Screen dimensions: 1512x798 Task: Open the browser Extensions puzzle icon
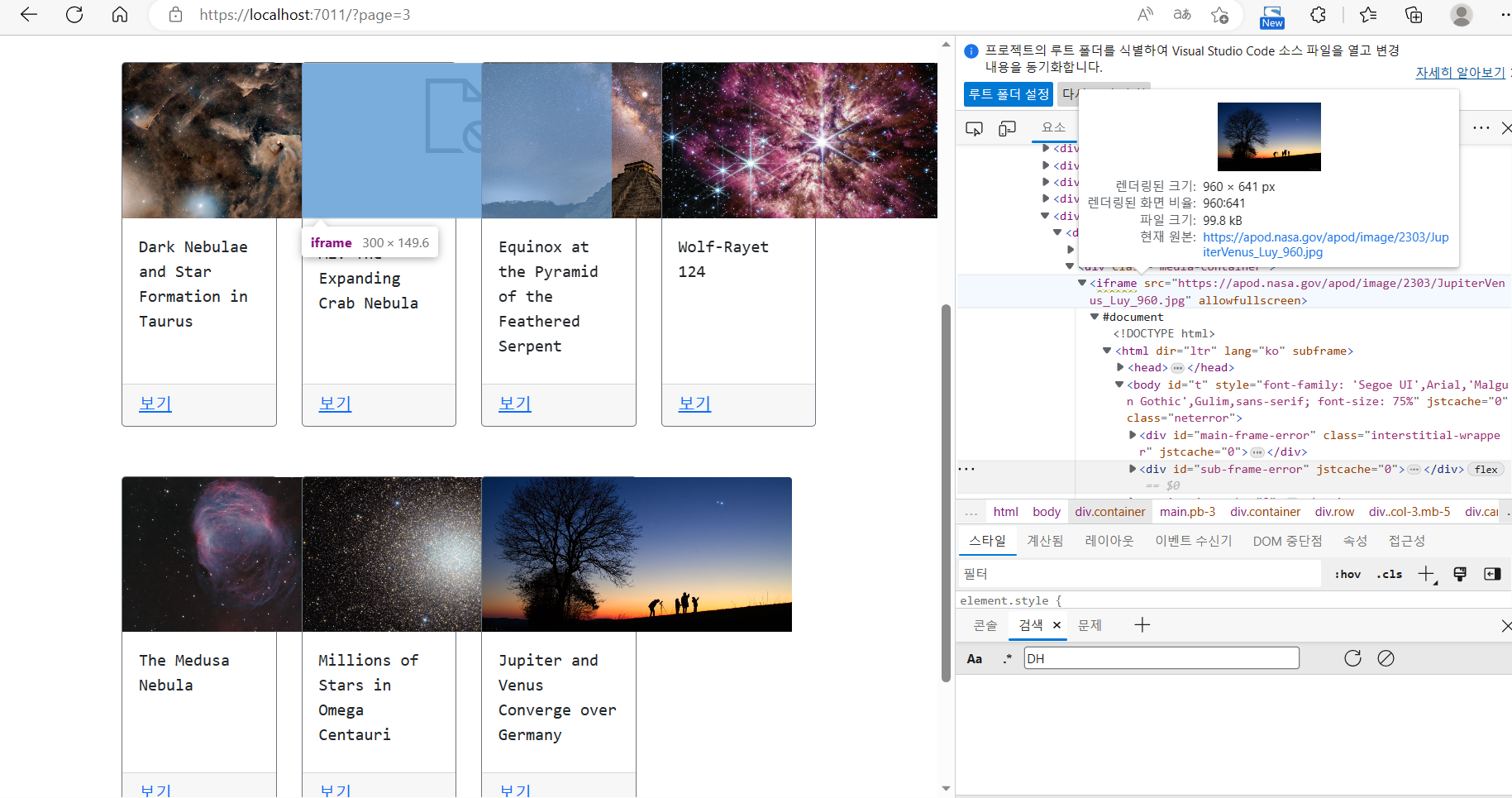pos(1318,15)
